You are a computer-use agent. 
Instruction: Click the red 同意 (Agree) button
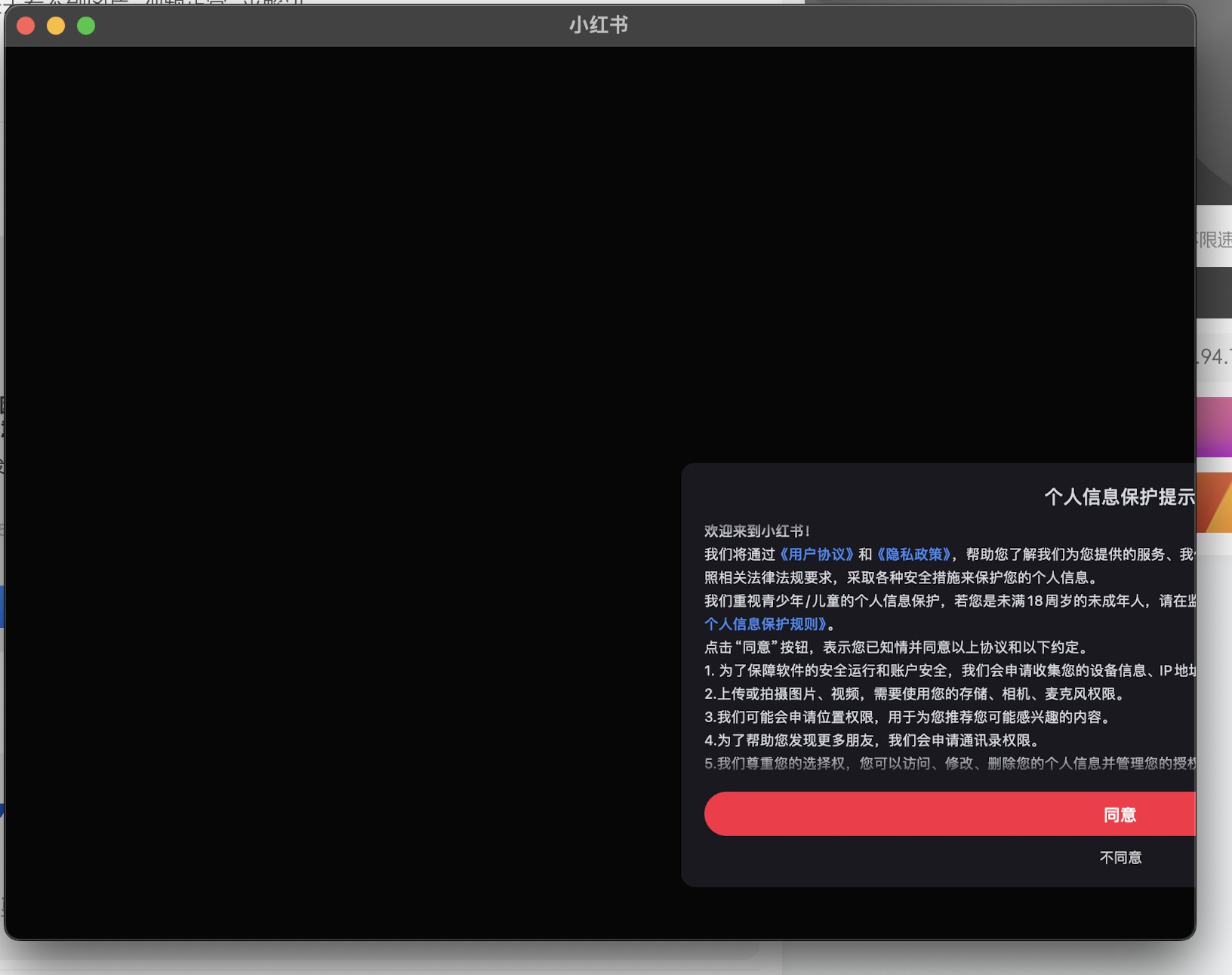pos(950,814)
